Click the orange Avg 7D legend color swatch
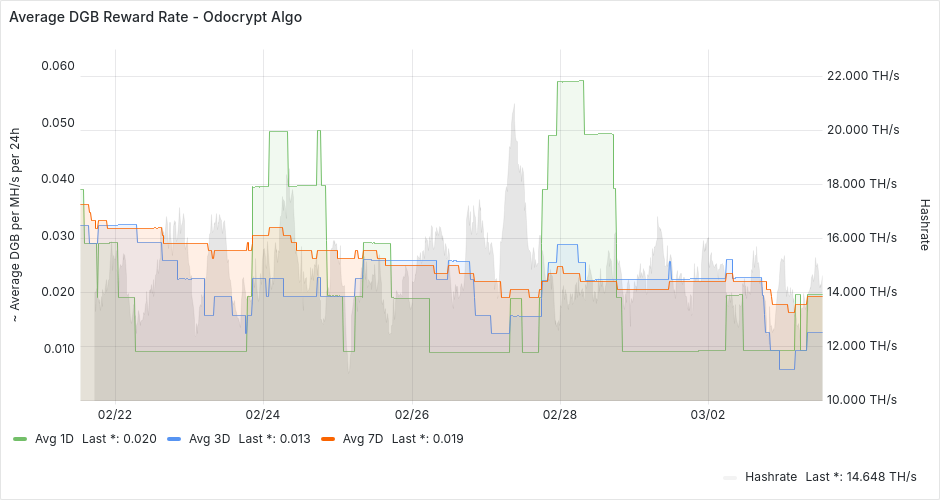The width and height of the screenshot is (940, 500). tap(328, 439)
